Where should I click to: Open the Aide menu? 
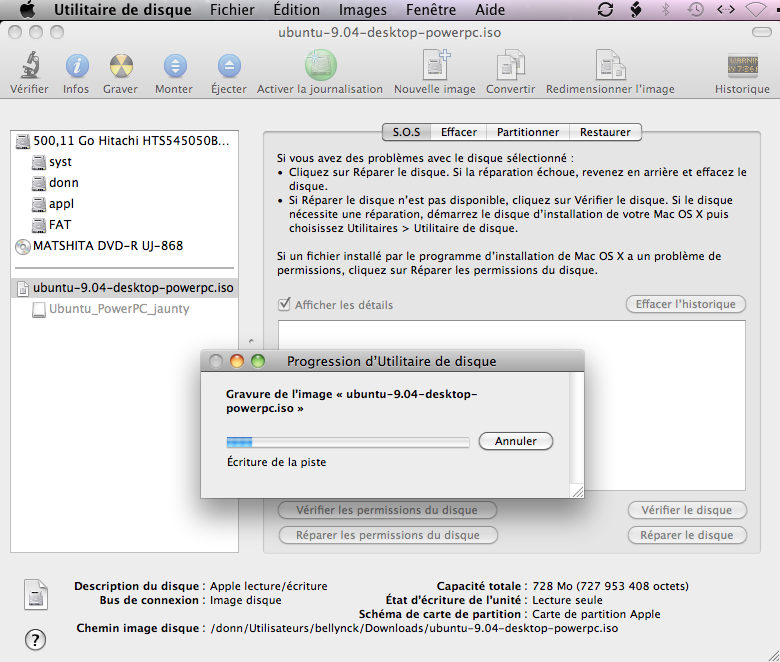coord(490,9)
